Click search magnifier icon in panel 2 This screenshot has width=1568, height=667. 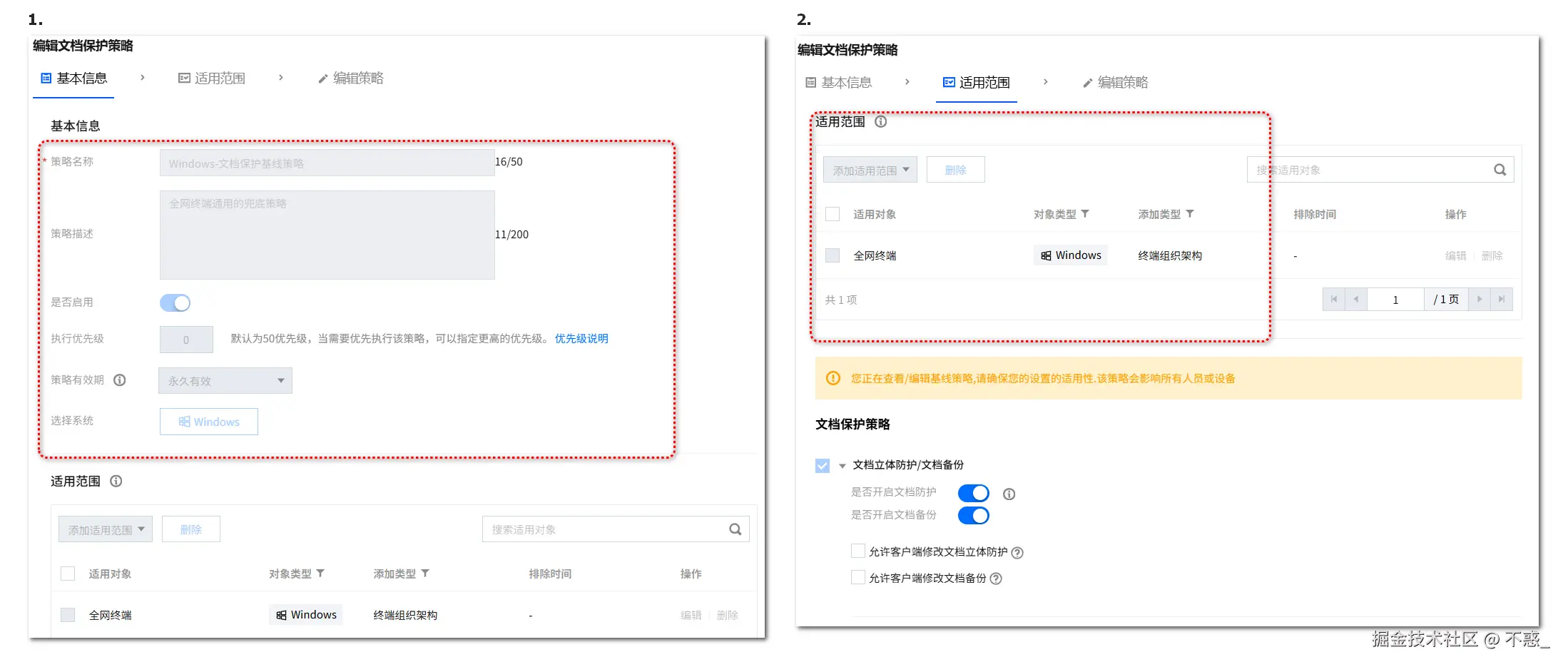[x=1500, y=170]
